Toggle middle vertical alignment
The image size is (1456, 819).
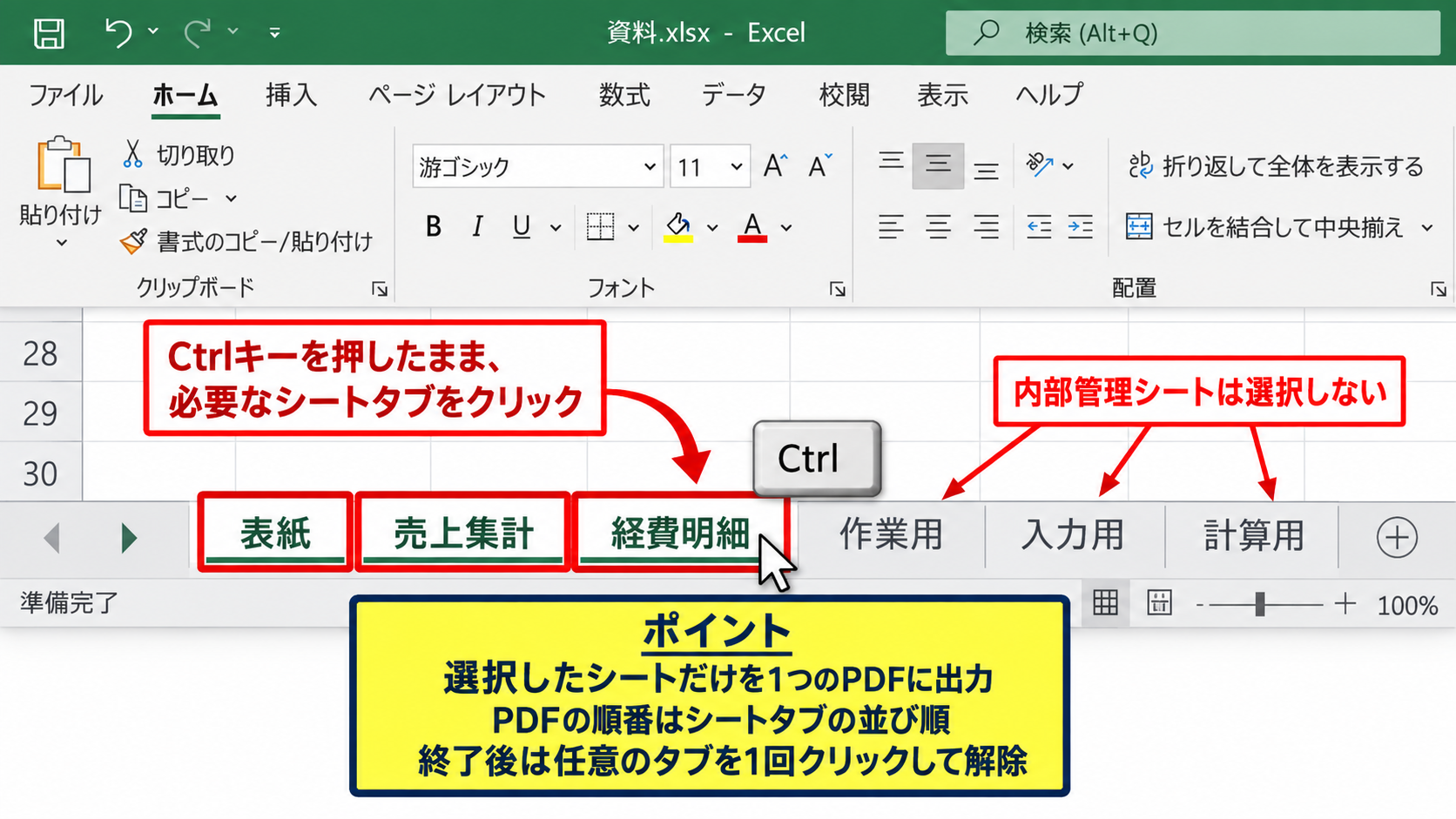click(938, 165)
